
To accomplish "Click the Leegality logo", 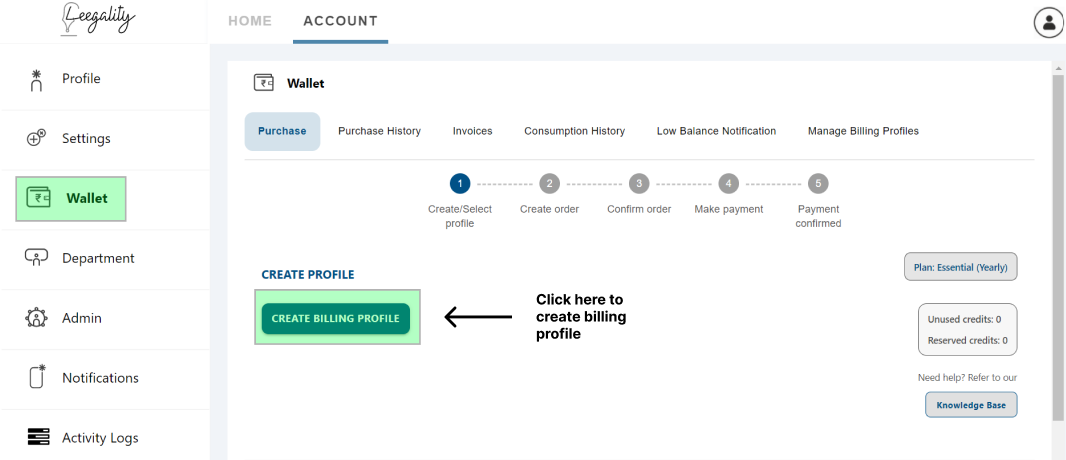I will click(97, 20).
